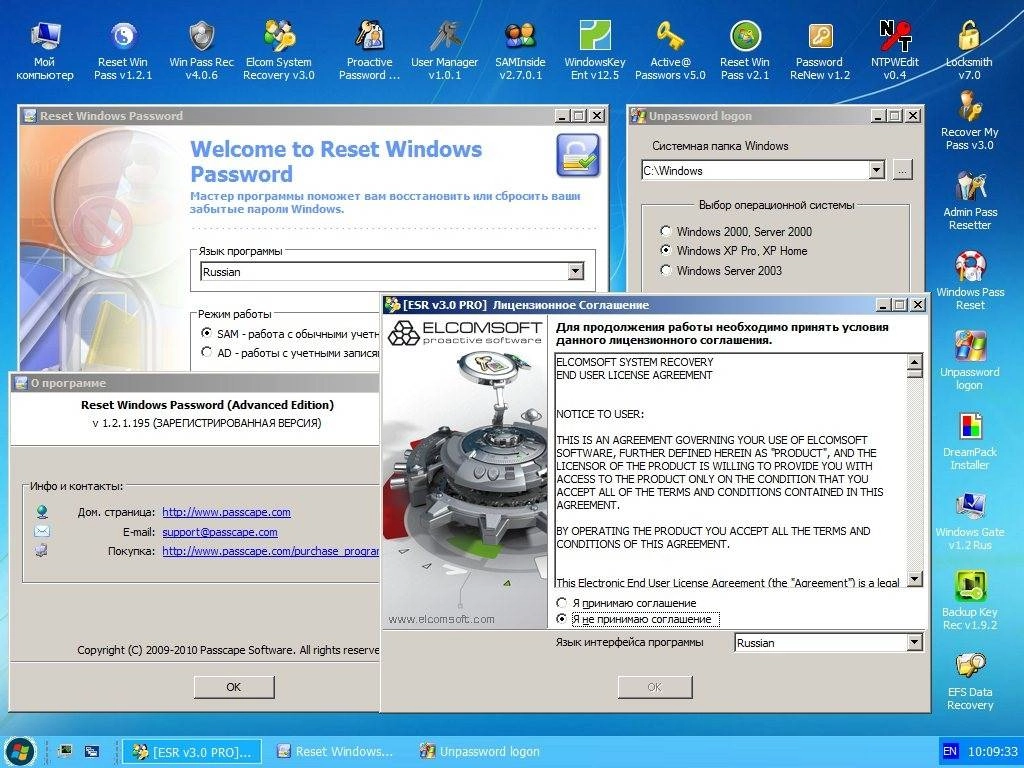1024x768 pixels.
Task: Click the support@passcape.com email link
Action: 220,532
